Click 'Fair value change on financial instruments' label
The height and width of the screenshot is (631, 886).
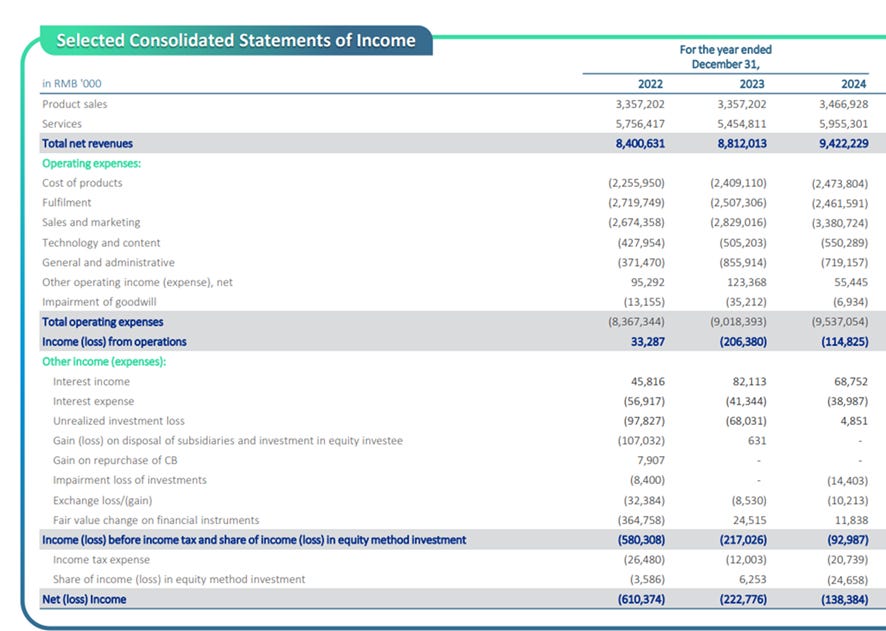[x=156, y=520]
